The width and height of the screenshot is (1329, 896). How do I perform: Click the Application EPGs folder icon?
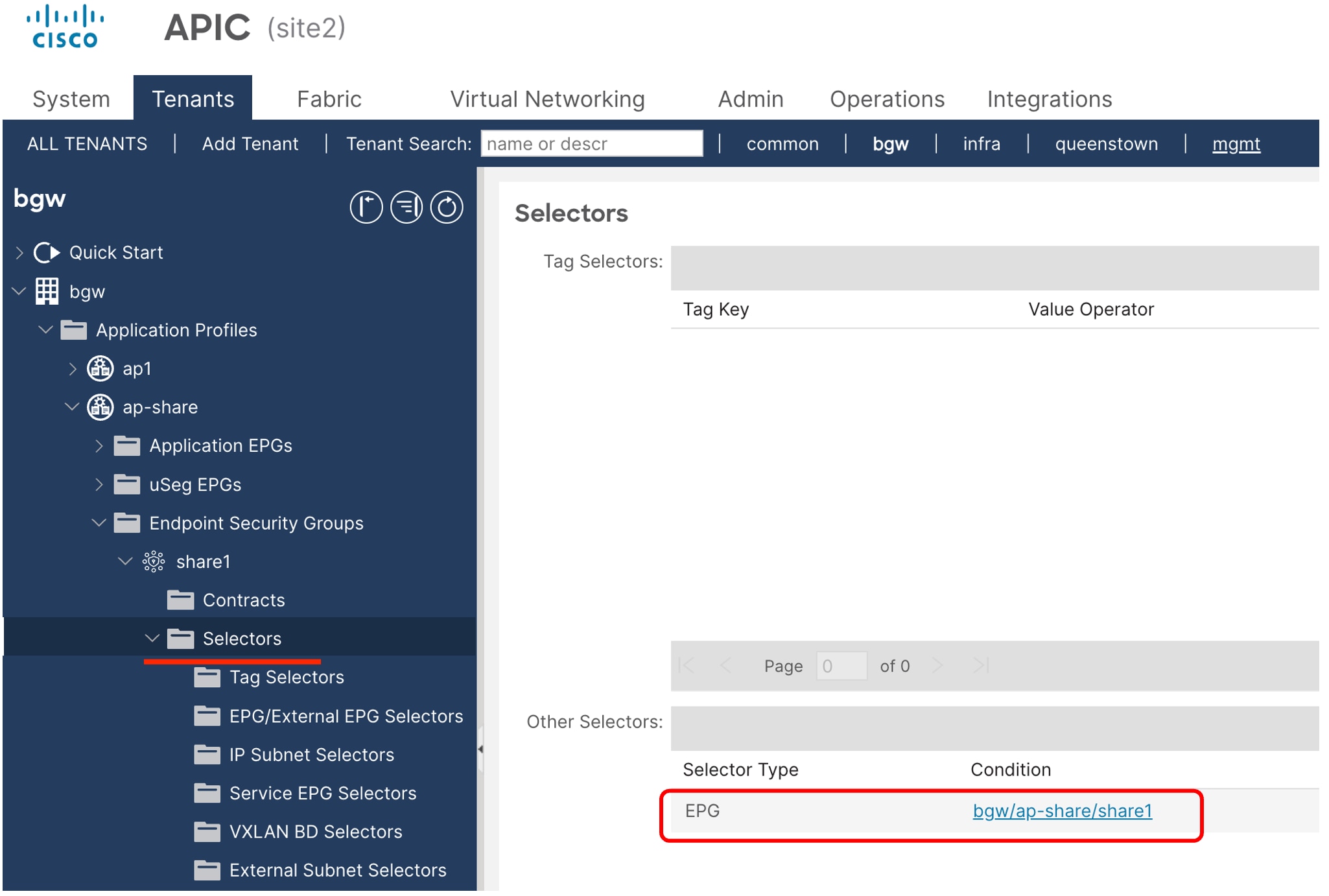(127, 445)
